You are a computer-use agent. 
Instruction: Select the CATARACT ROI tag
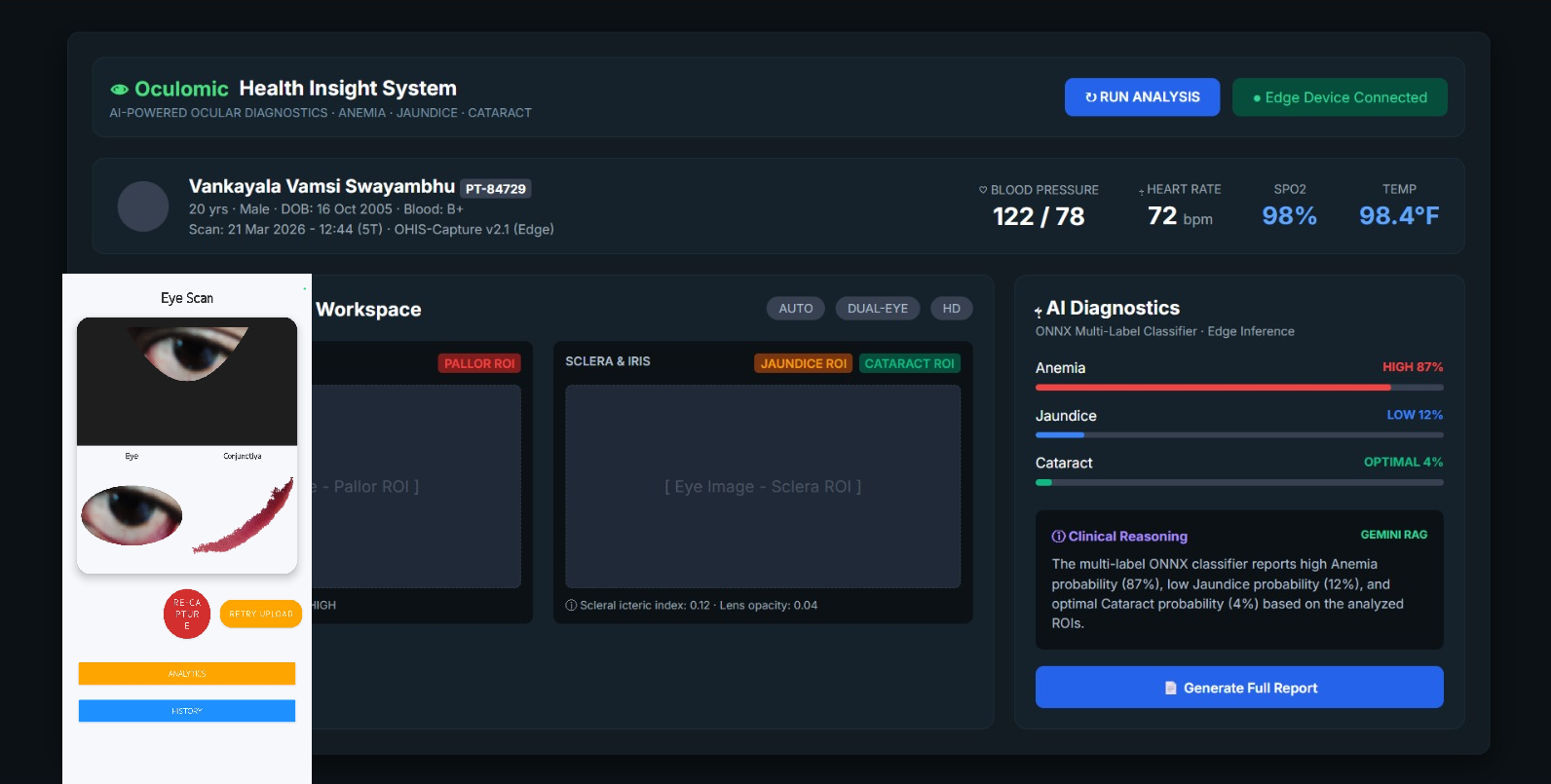(910, 363)
